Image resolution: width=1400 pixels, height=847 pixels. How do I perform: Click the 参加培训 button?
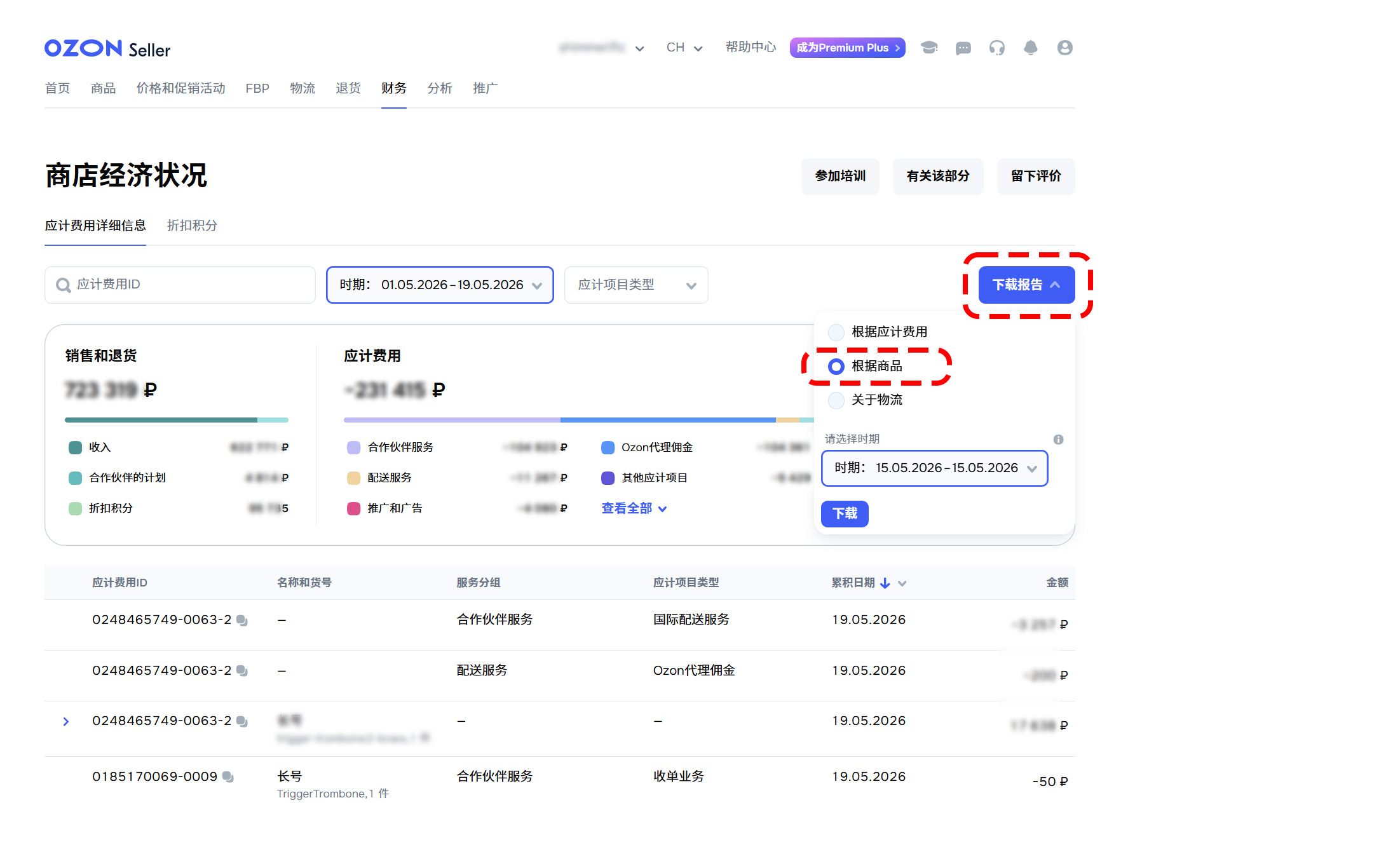(840, 176)
